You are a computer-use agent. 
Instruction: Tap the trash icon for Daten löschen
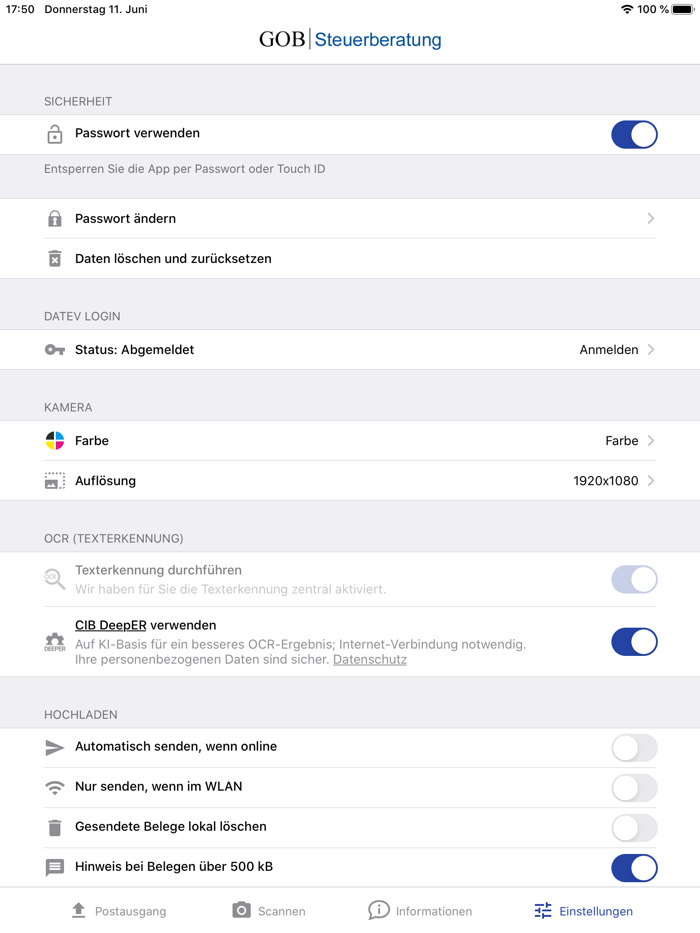pyautogui.click(x=55, y=259)
